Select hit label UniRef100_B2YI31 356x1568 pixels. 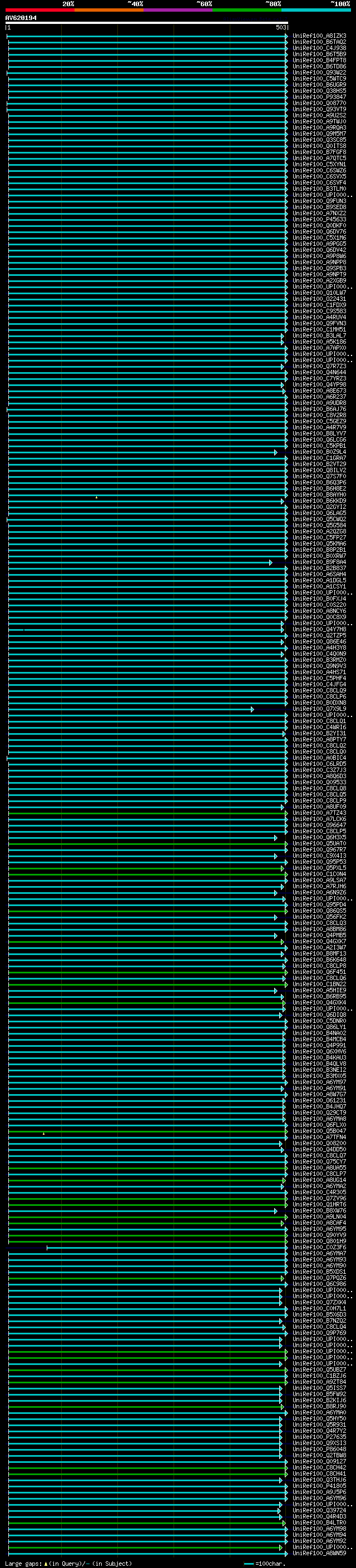319,734
